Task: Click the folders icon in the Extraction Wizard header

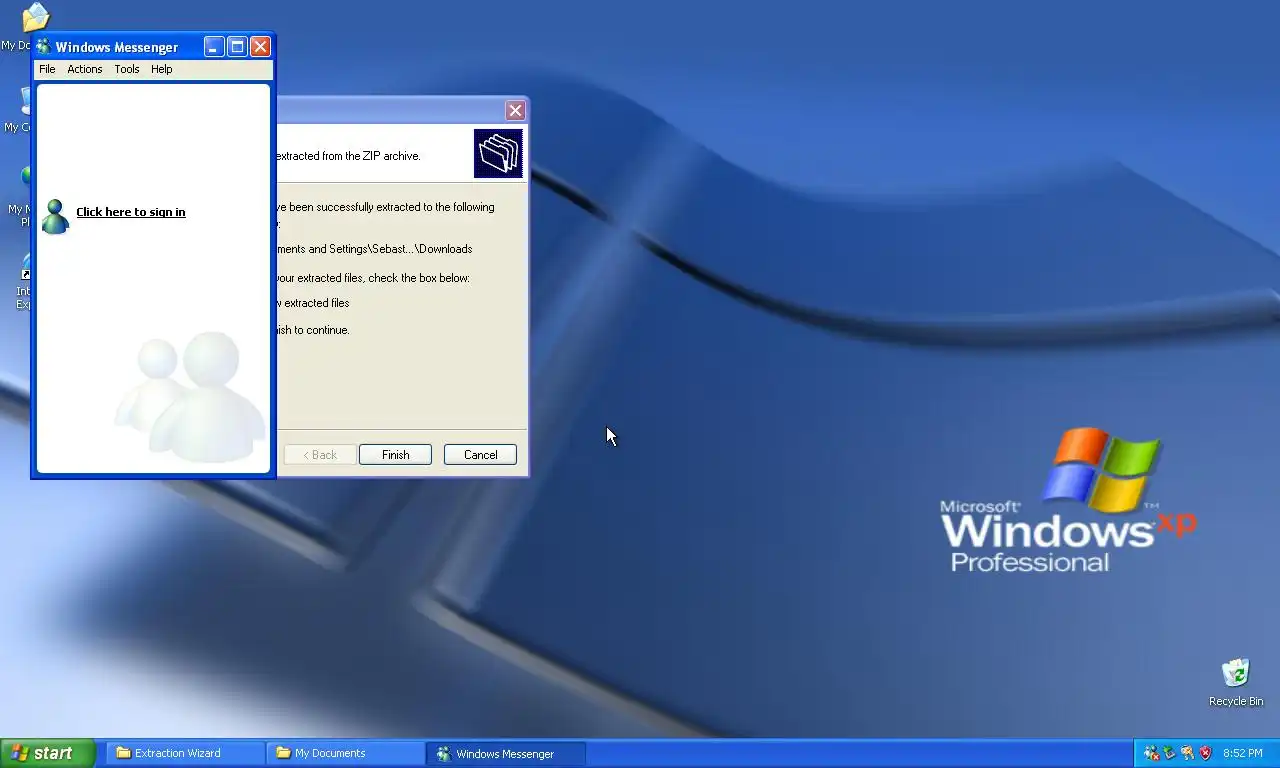Action: pos(498,154)
